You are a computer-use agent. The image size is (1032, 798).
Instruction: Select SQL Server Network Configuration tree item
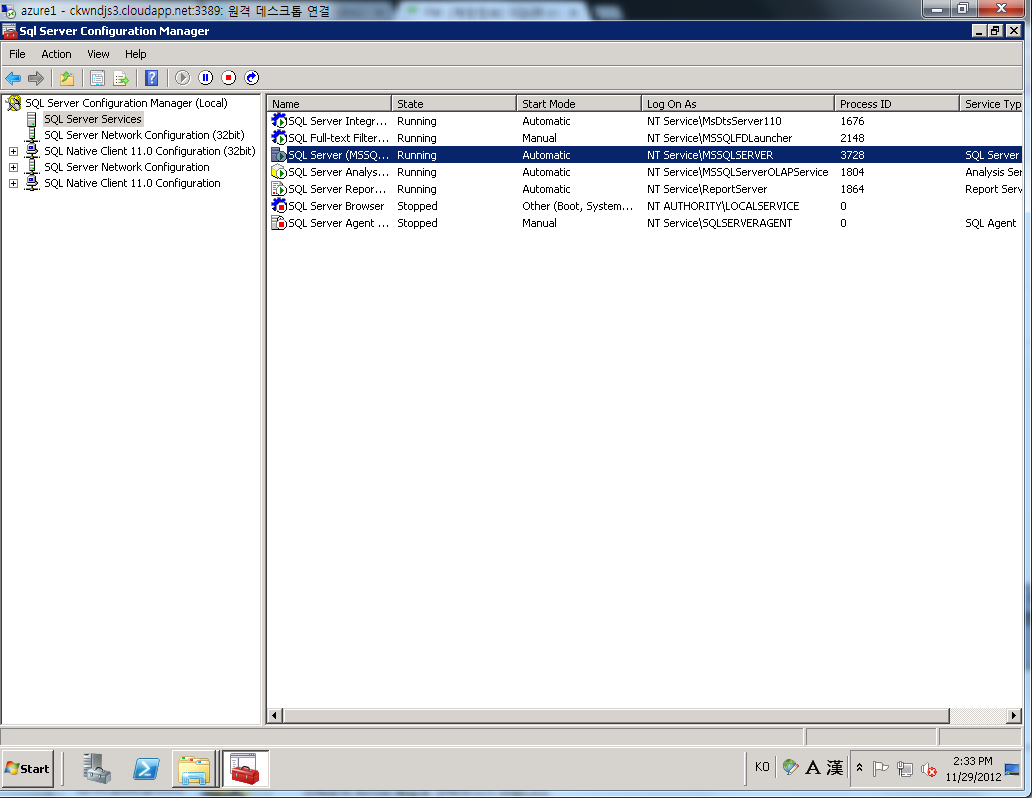(126, 167)
